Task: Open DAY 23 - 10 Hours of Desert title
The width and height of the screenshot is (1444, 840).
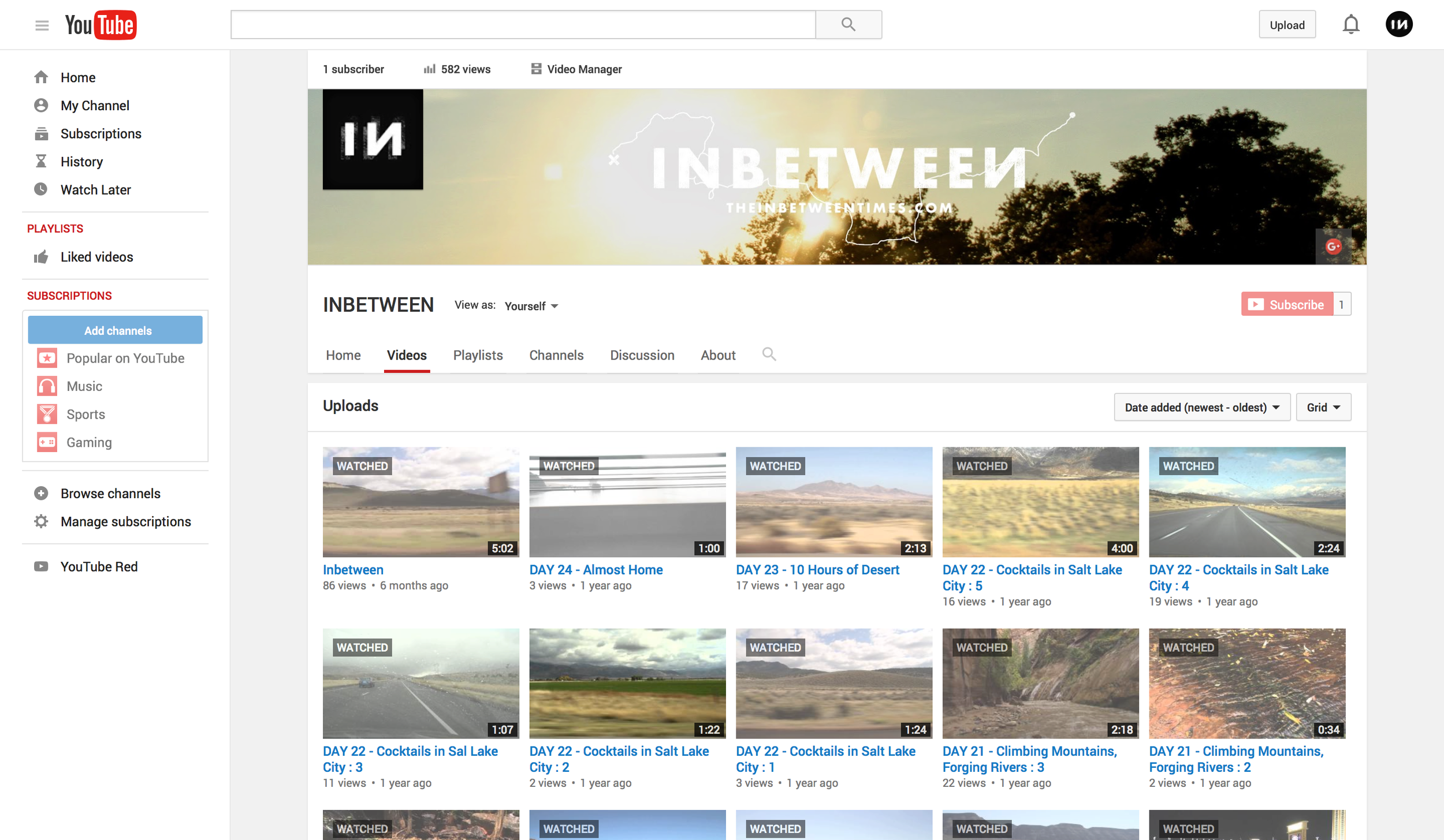Action: (817, 570)
